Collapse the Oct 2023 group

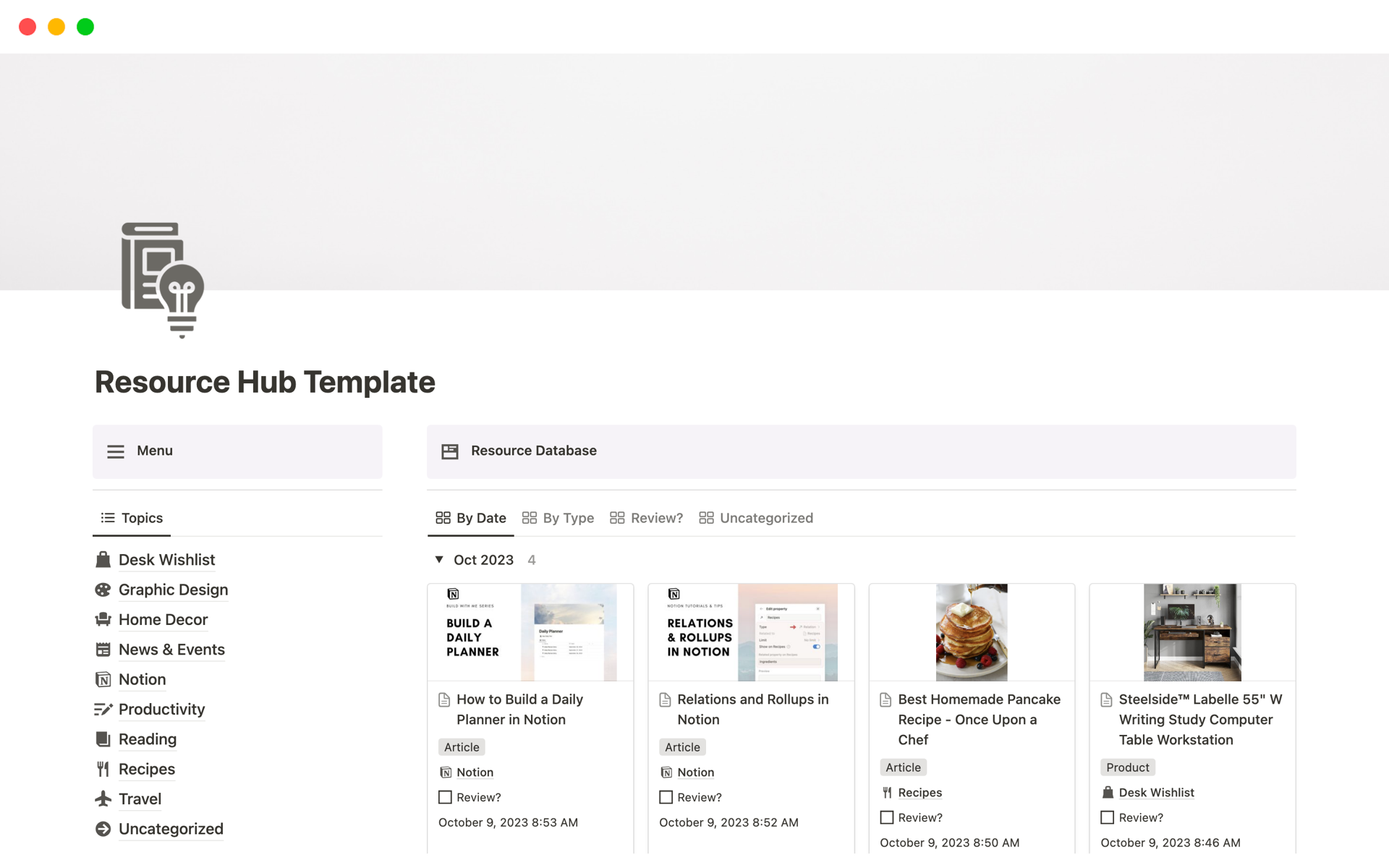click(439, 560)
